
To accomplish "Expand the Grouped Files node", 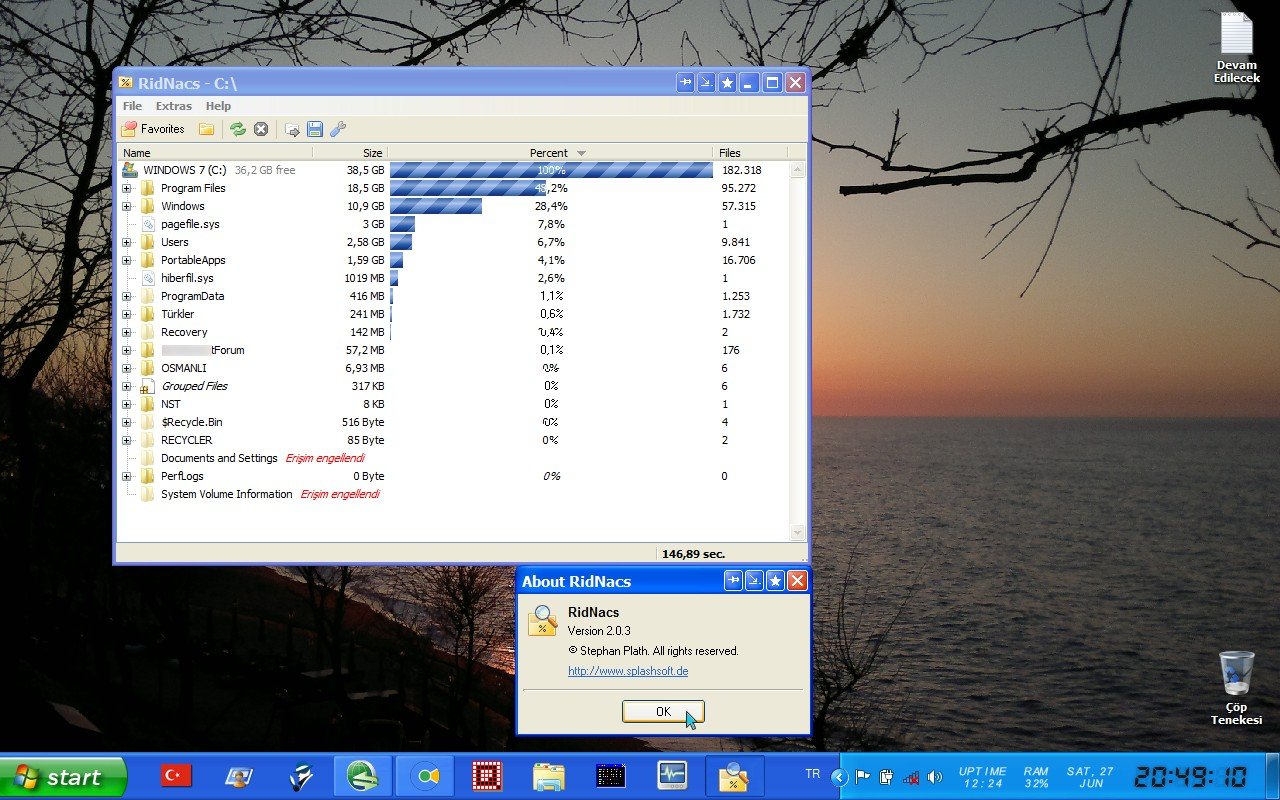I will tap(127, 386).
